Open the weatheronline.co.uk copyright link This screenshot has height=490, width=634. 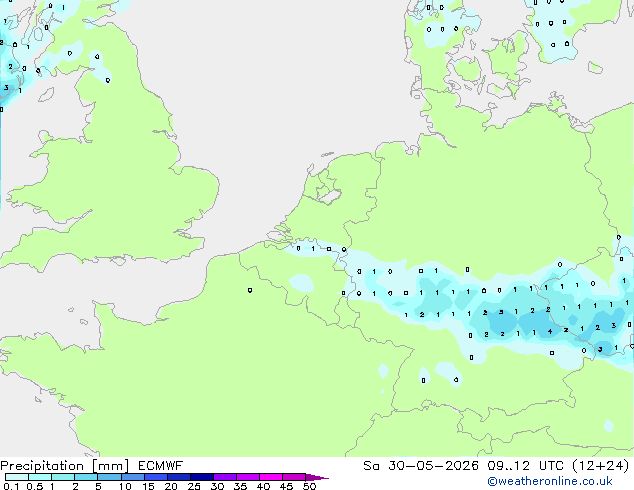pyautogui.click(x=550, y=482)
